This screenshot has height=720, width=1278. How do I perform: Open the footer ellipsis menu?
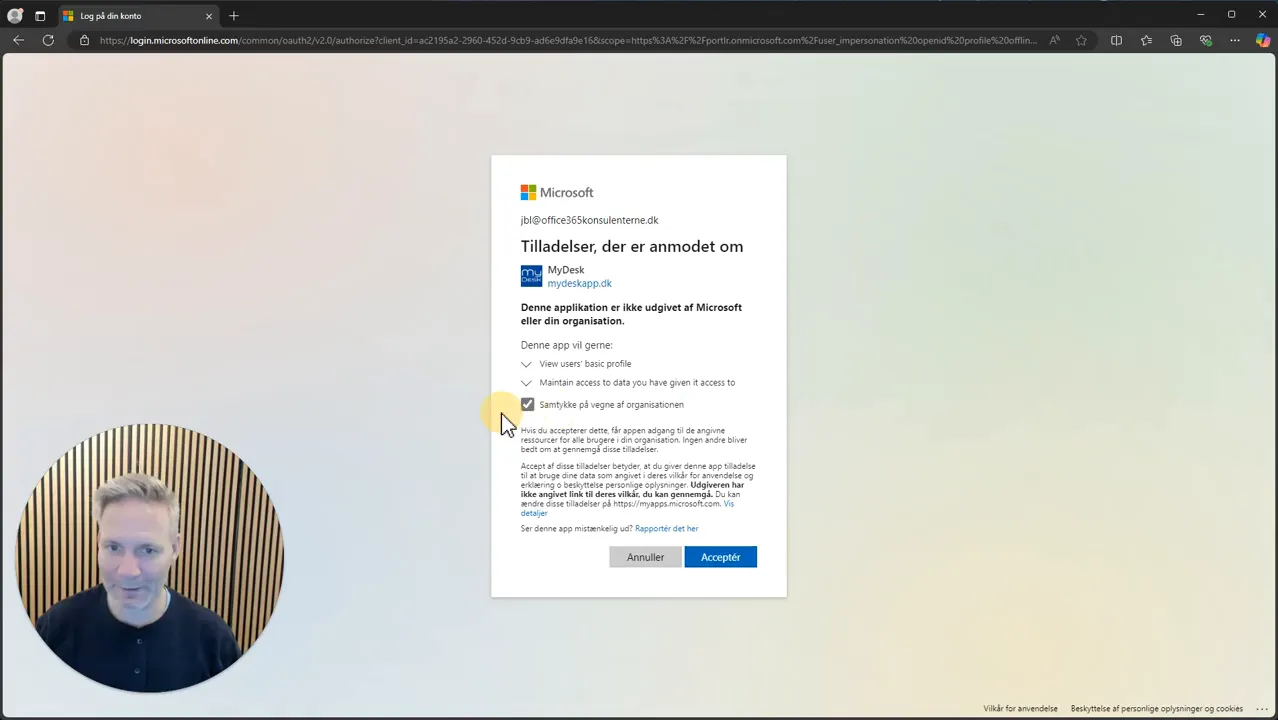coord(1261,709)
